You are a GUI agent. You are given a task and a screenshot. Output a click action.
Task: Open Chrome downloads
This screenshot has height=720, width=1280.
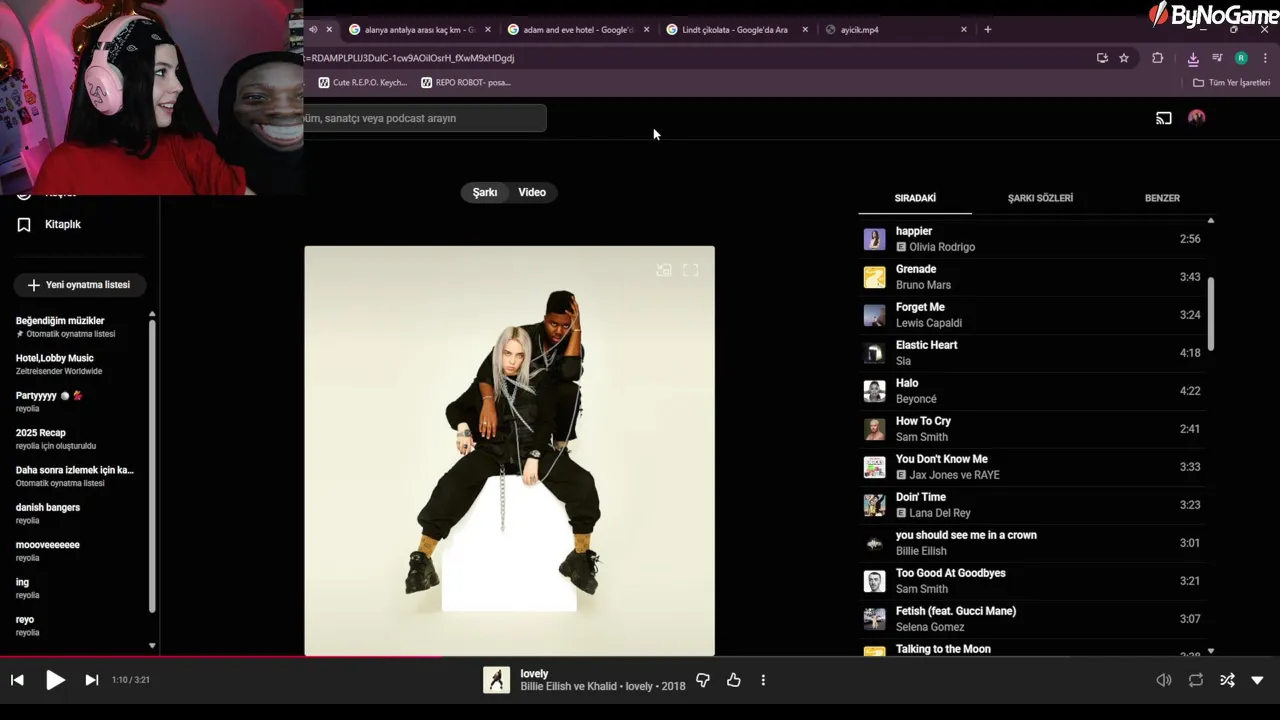click(1193, 58)
